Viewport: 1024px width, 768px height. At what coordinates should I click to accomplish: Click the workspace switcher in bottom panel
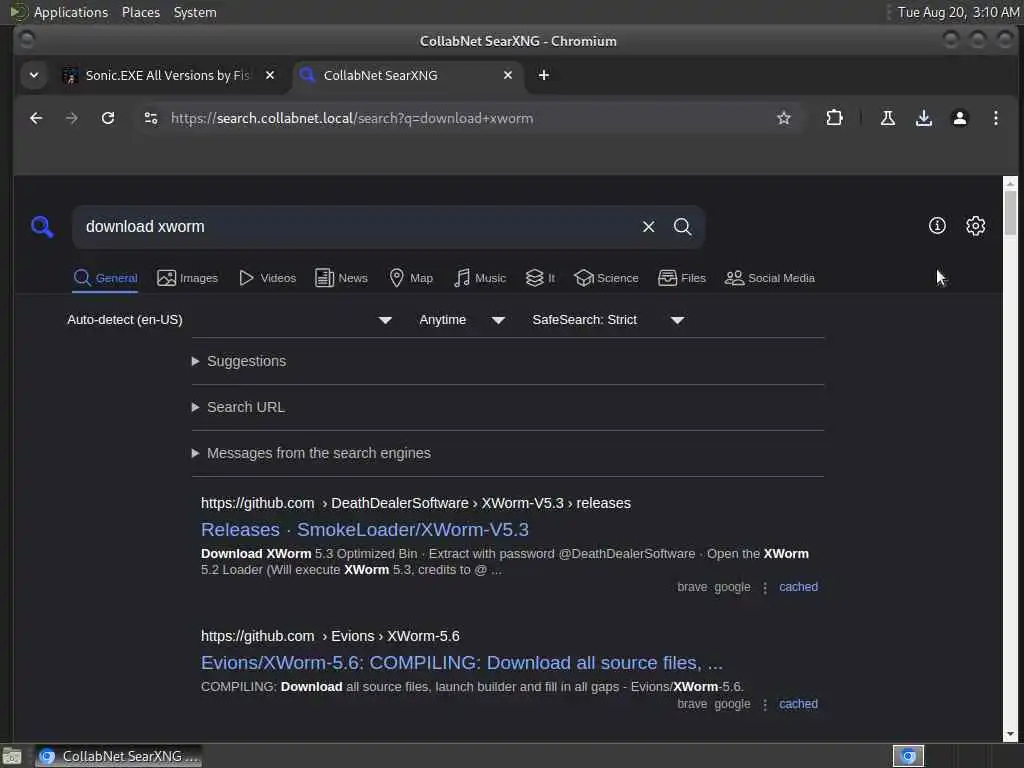click(908, 756)
